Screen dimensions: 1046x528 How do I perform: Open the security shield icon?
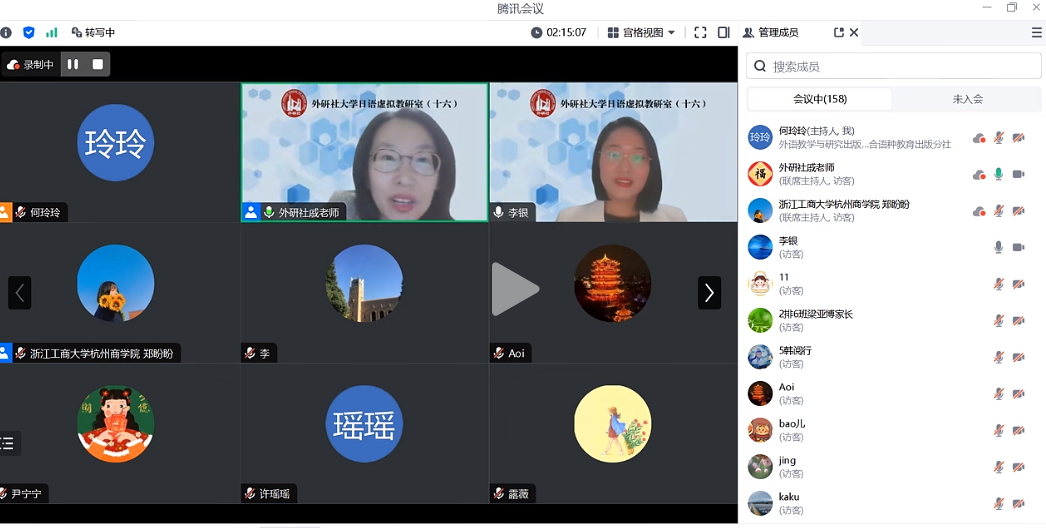[29, 33]
